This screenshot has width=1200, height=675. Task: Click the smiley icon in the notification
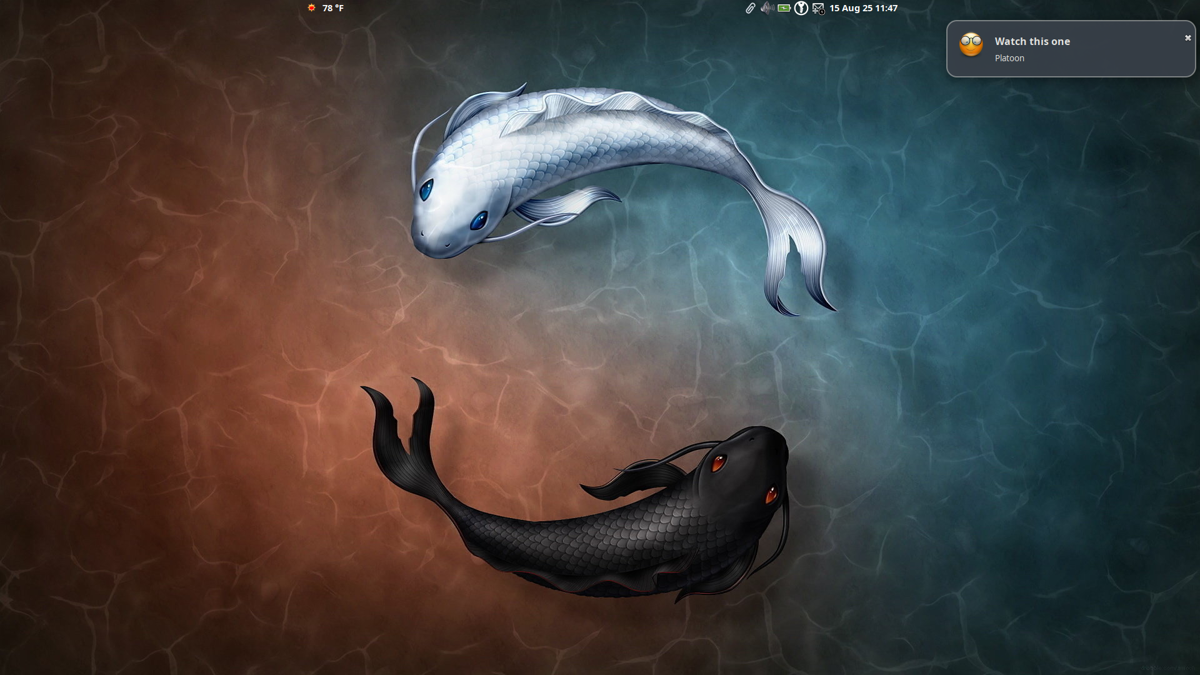pos(971,44)
